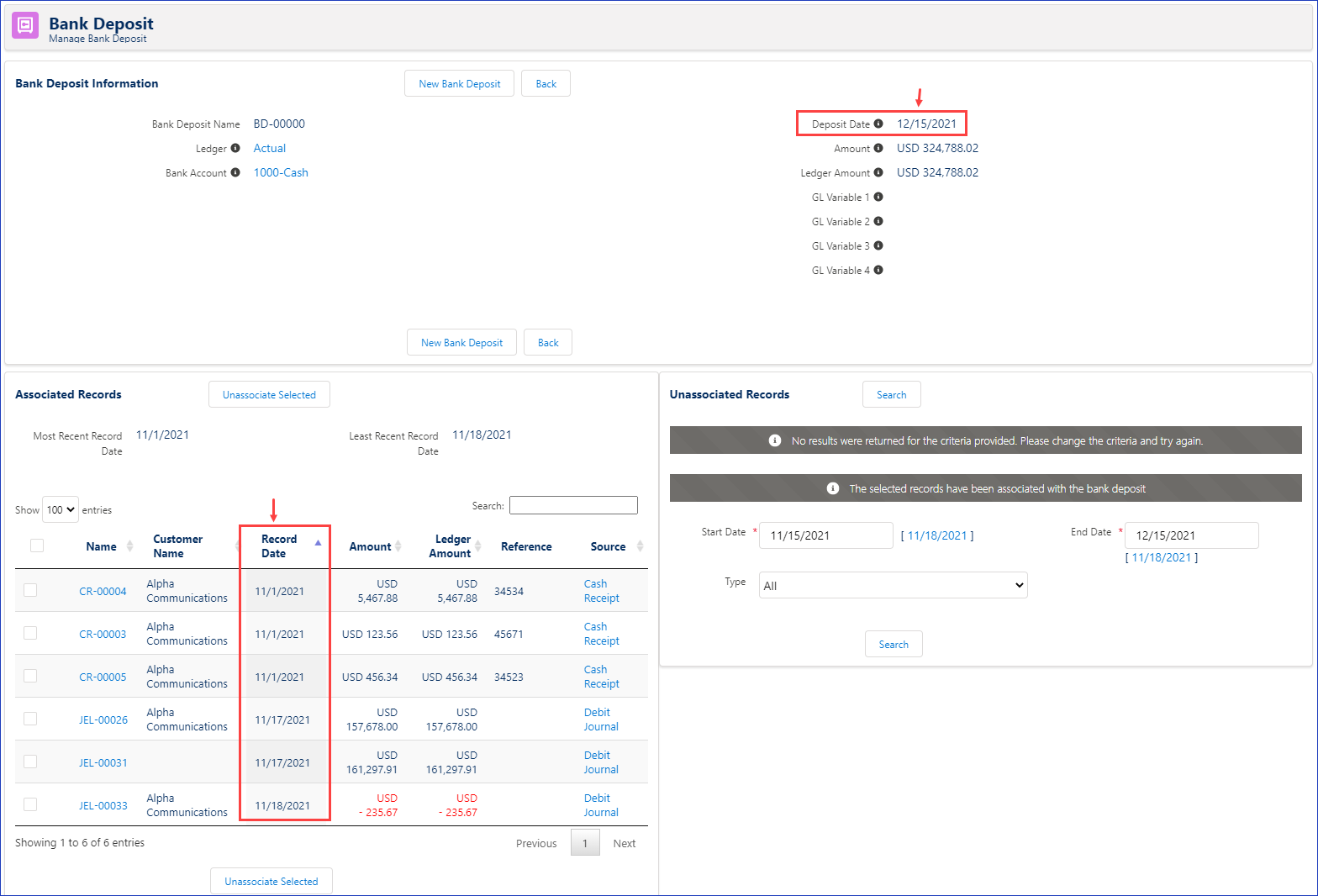Toggle the Record Date column sort arrow
The width and height of the screenshot is (1318, 896).
318,543
